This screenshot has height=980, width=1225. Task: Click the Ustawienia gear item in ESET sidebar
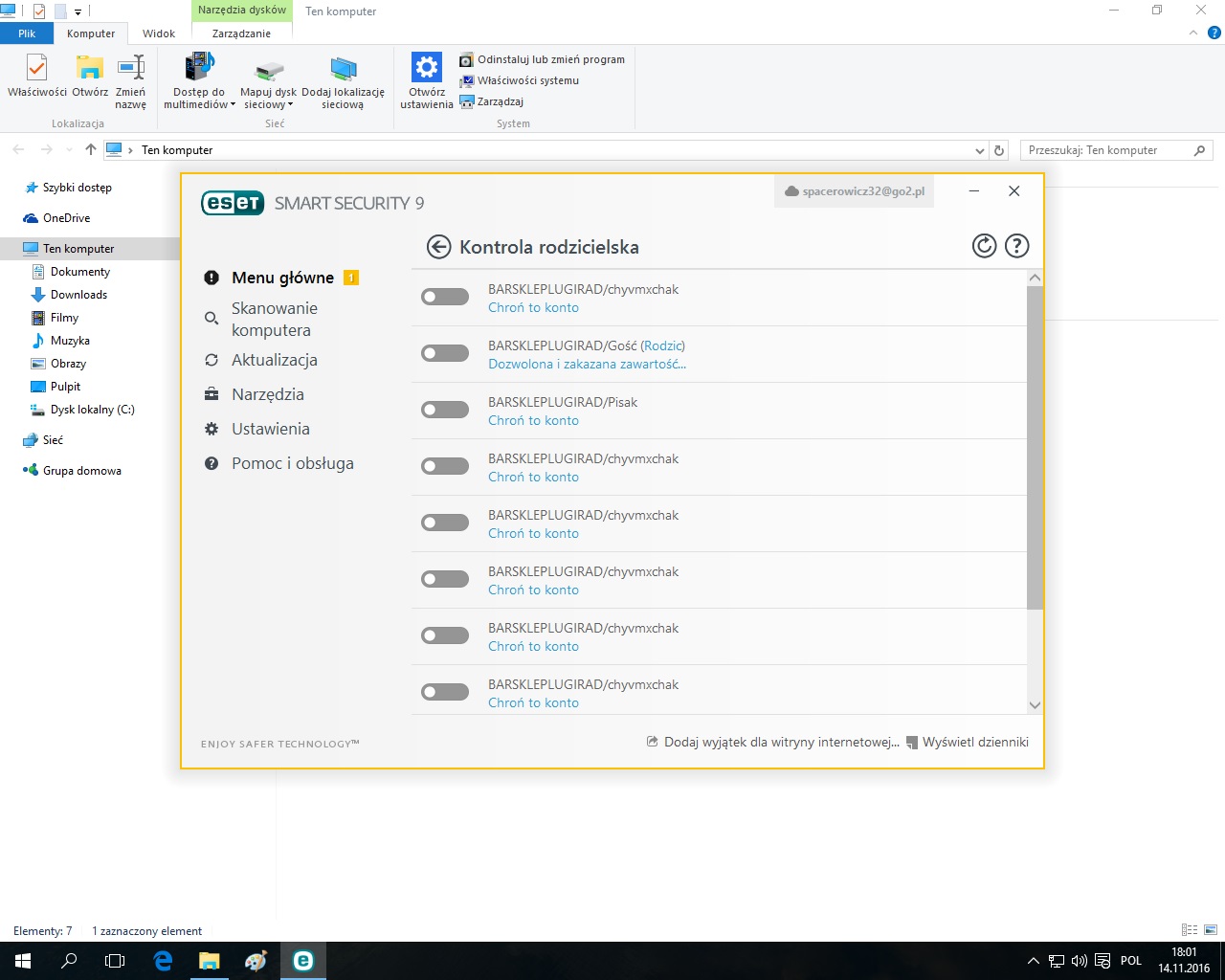tap(270, 429)
